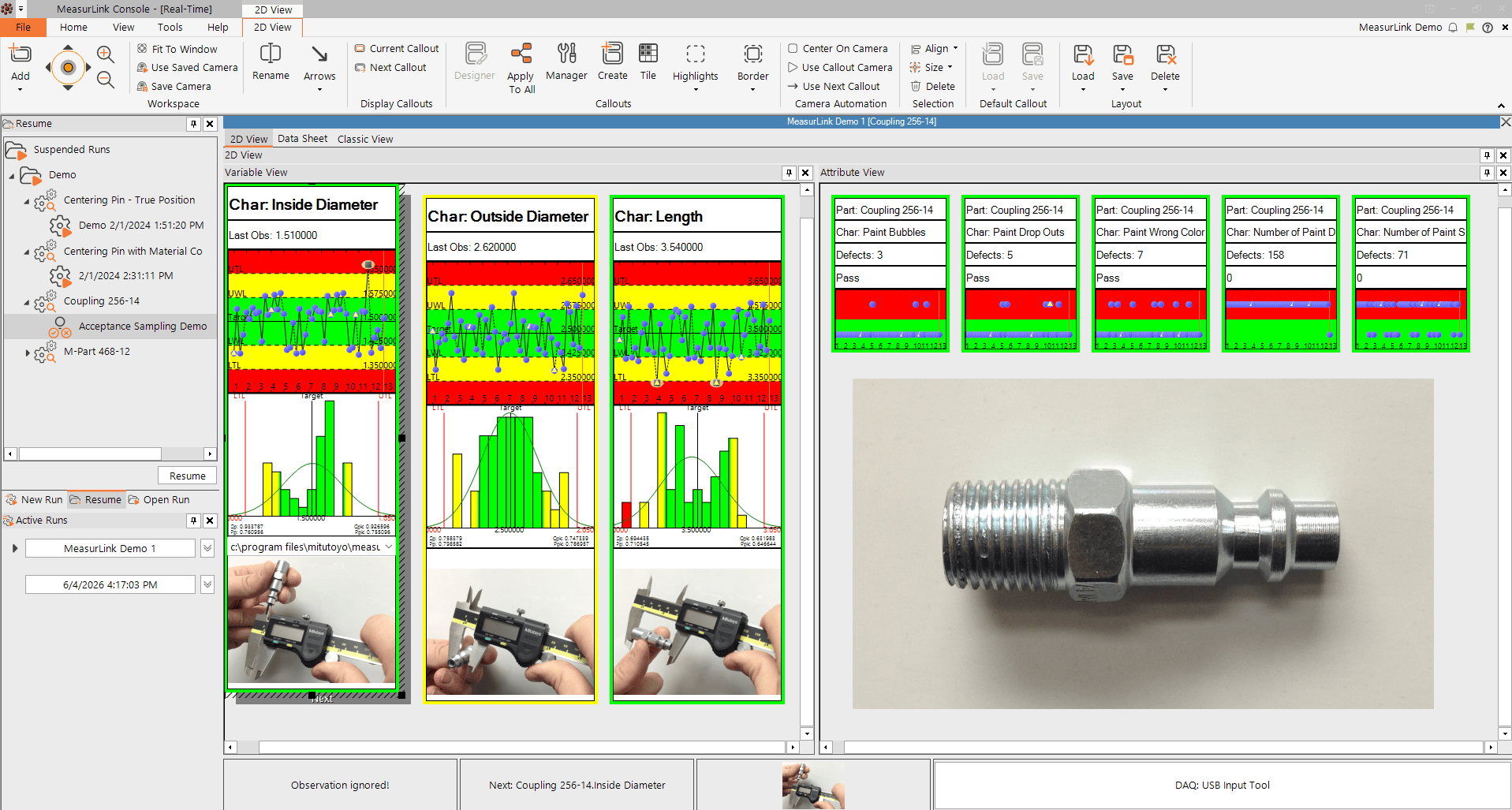The image size is (1512, 810).
Task: Click the notification bell icon
Action: pos(1453,27)
